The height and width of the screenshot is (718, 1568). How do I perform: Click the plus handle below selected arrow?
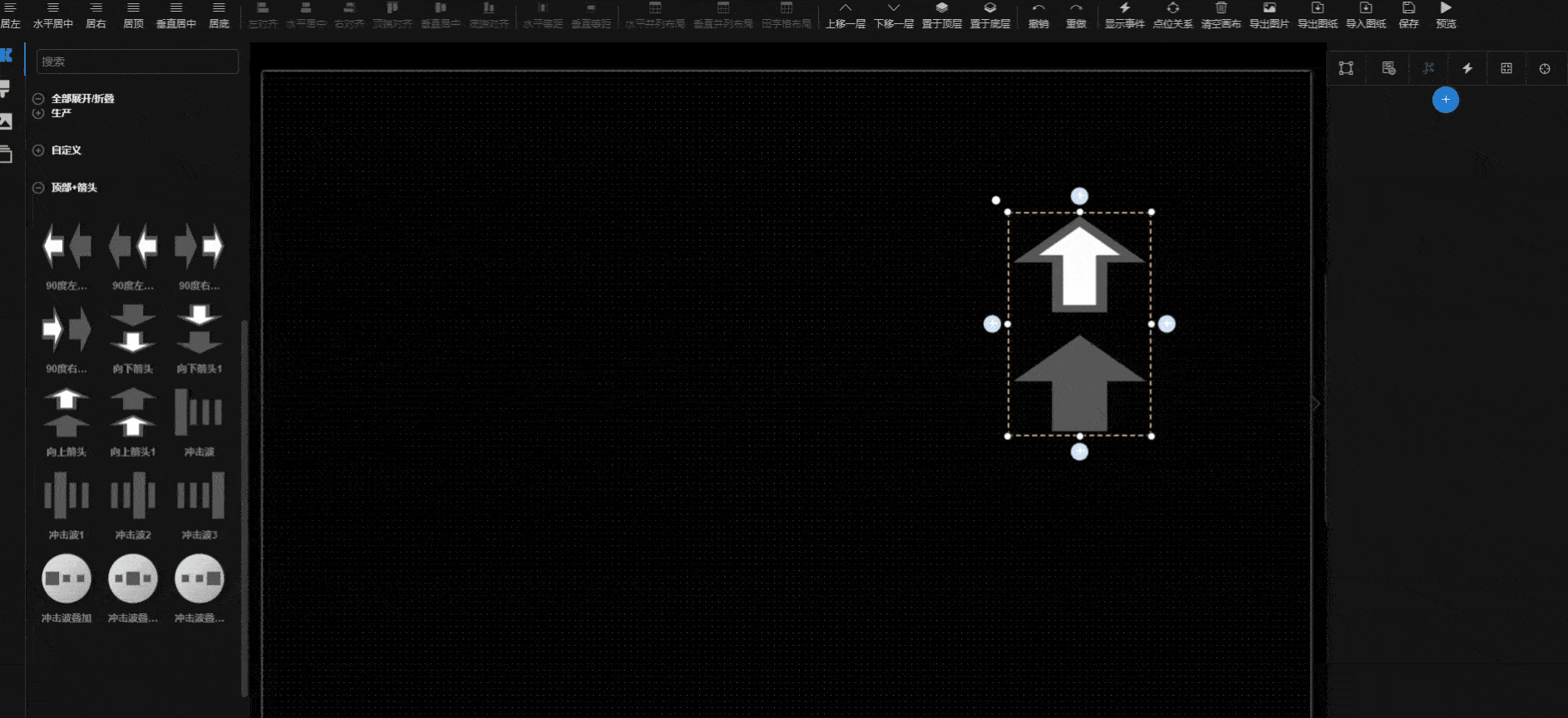1079,451
